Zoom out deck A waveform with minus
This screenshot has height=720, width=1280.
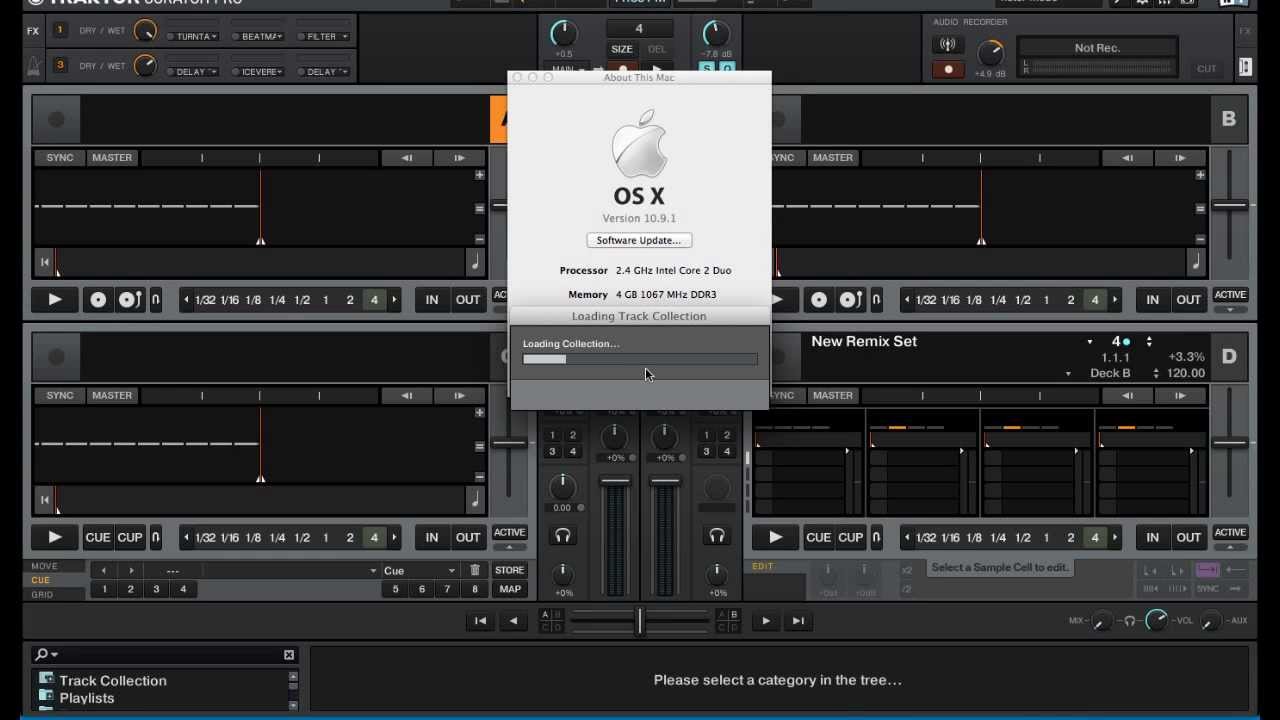479,239
